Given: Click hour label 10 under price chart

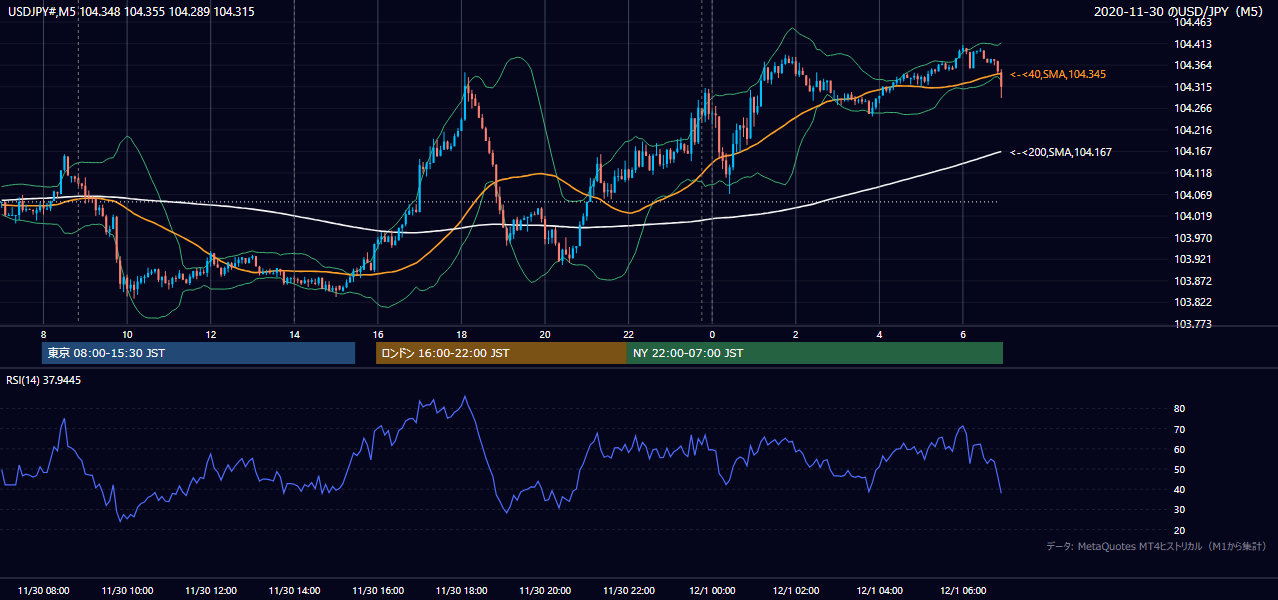Looking at the screenshot, I should pyautogui.click(x=127, y=334).
